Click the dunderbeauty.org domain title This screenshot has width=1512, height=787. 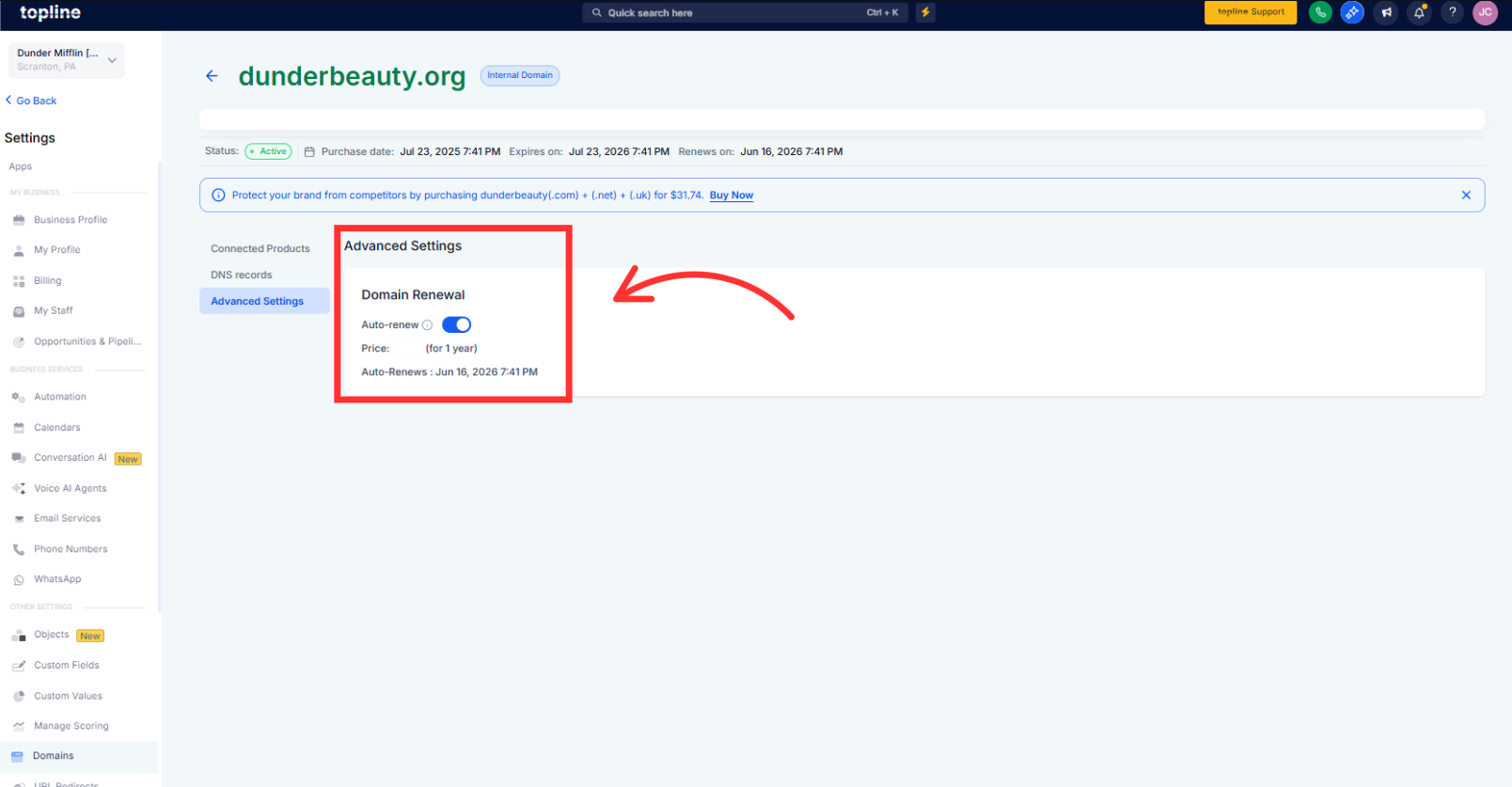pos(352,76)
